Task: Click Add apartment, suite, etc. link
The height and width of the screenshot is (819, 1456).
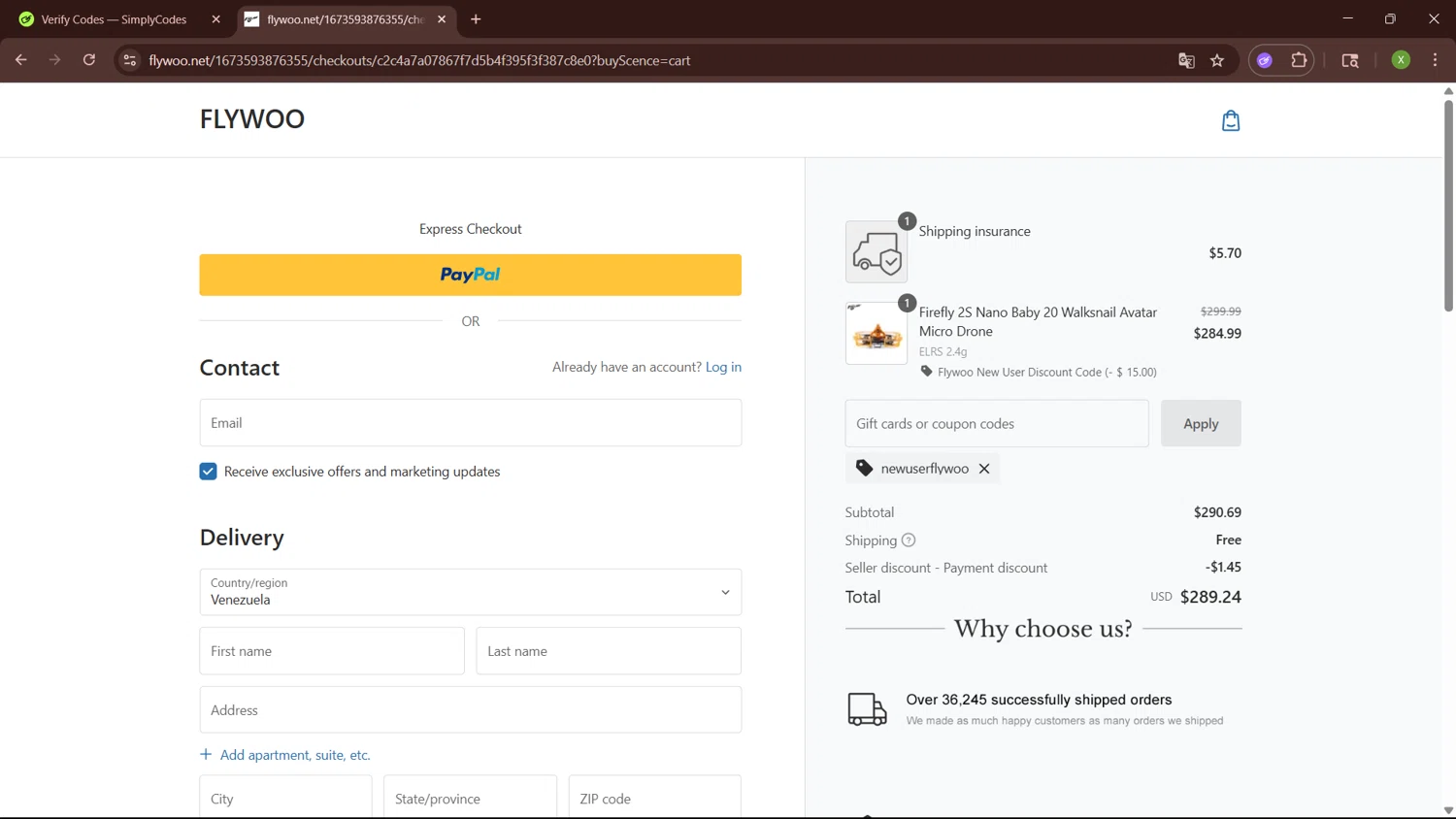Action: tap(295, 755)
